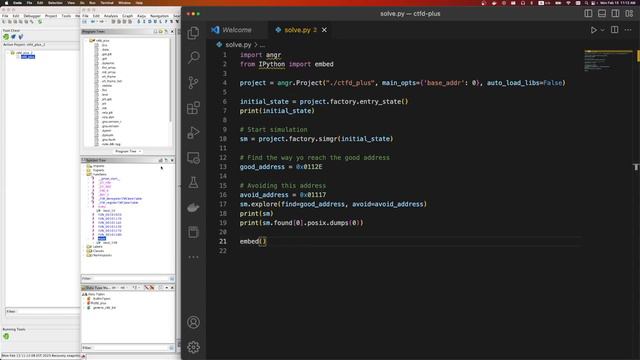Image resolution: width=640 pixels, height=360 pixels.
Task: Open Wi-Fi status in macOS menu bar
Action: pos(568,3)
